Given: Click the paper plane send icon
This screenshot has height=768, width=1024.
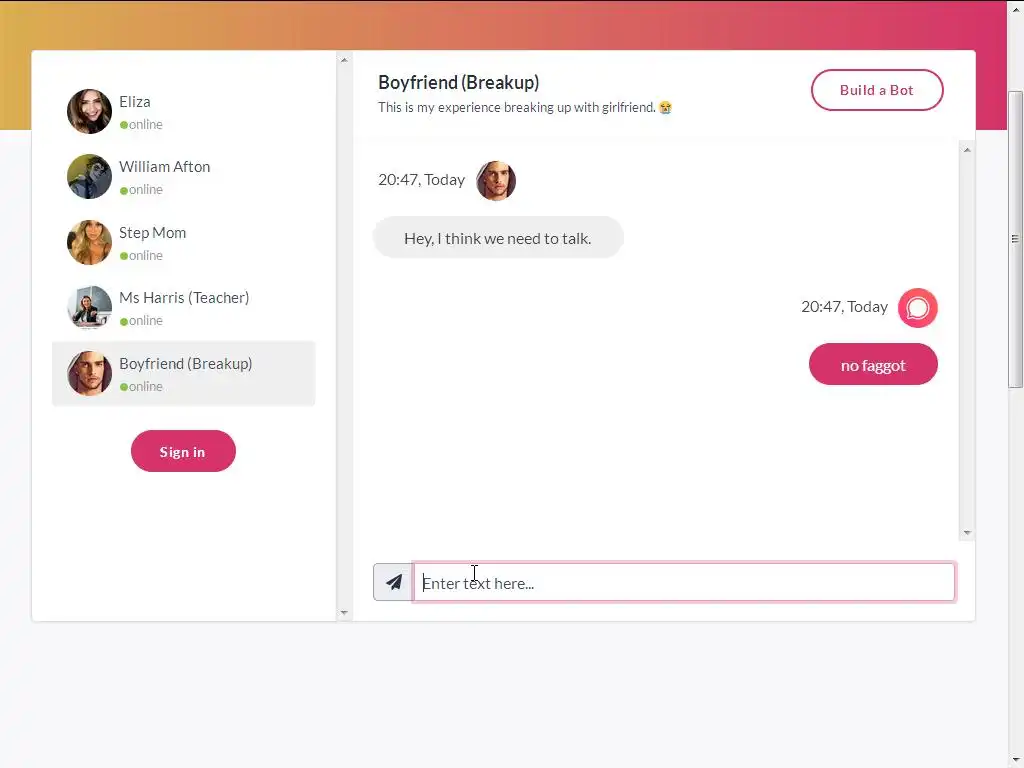Looking at the screenshot, I should click(393, 582).
